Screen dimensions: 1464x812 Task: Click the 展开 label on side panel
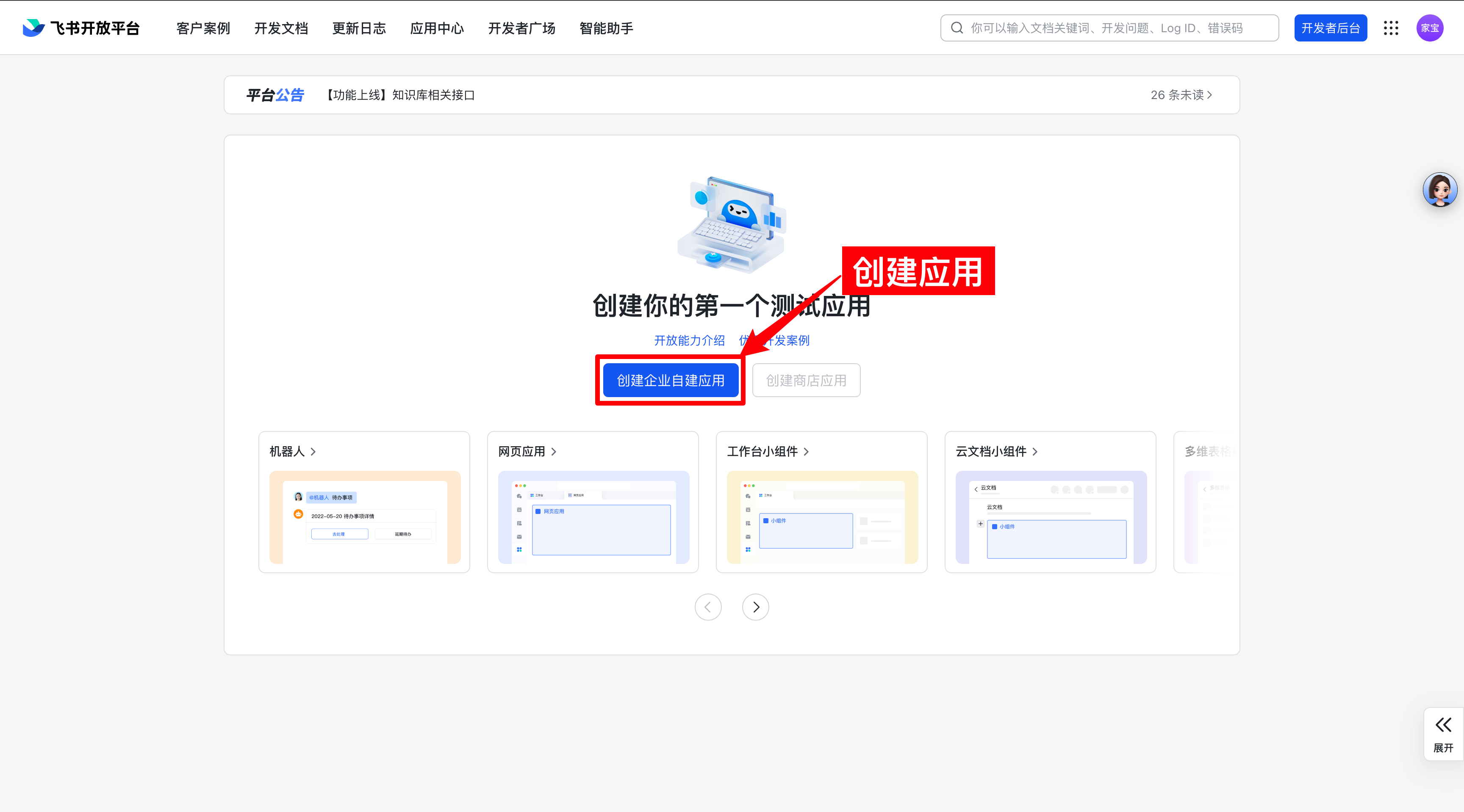(1444, 748)
